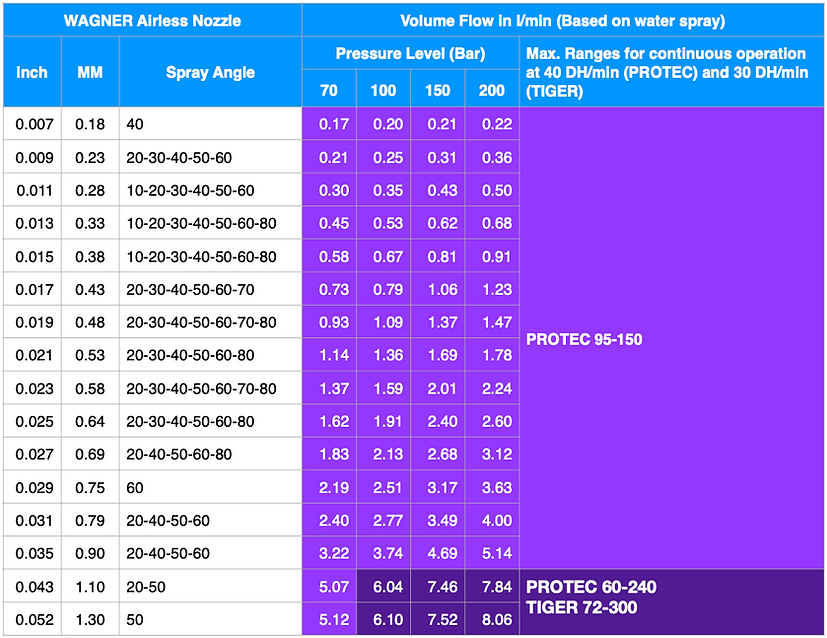Select the 150 bar pressure column header

[x=438, y=90]
